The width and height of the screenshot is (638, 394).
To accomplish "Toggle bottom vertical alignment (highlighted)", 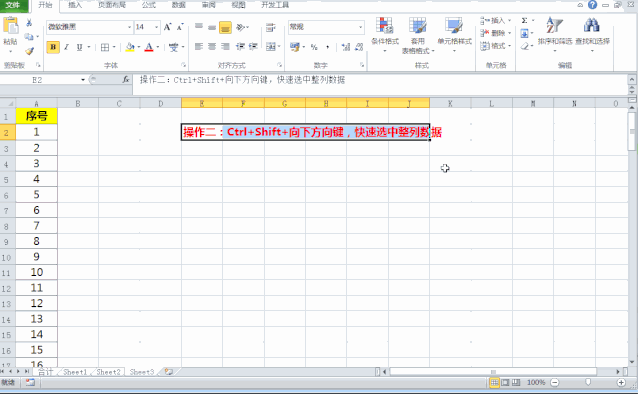I will point(225,27).
